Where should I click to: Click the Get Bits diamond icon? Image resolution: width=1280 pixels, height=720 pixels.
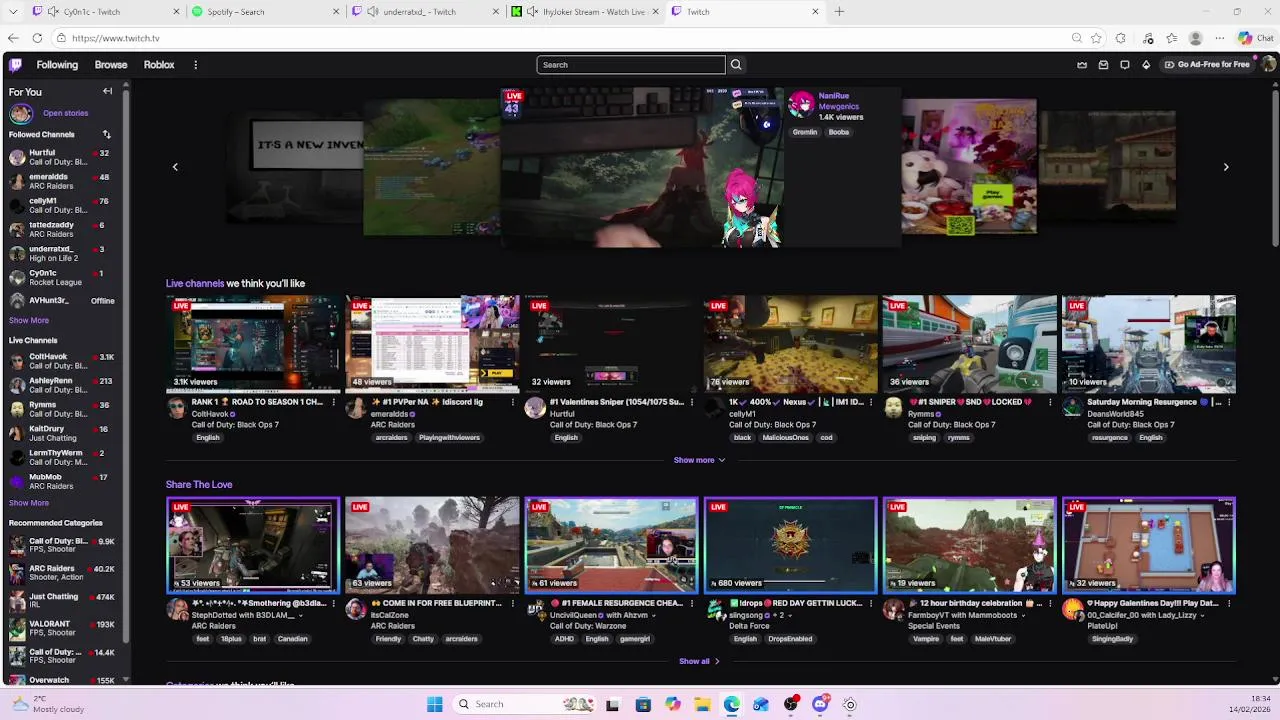pyautogui.click(x=1146, y=65)
